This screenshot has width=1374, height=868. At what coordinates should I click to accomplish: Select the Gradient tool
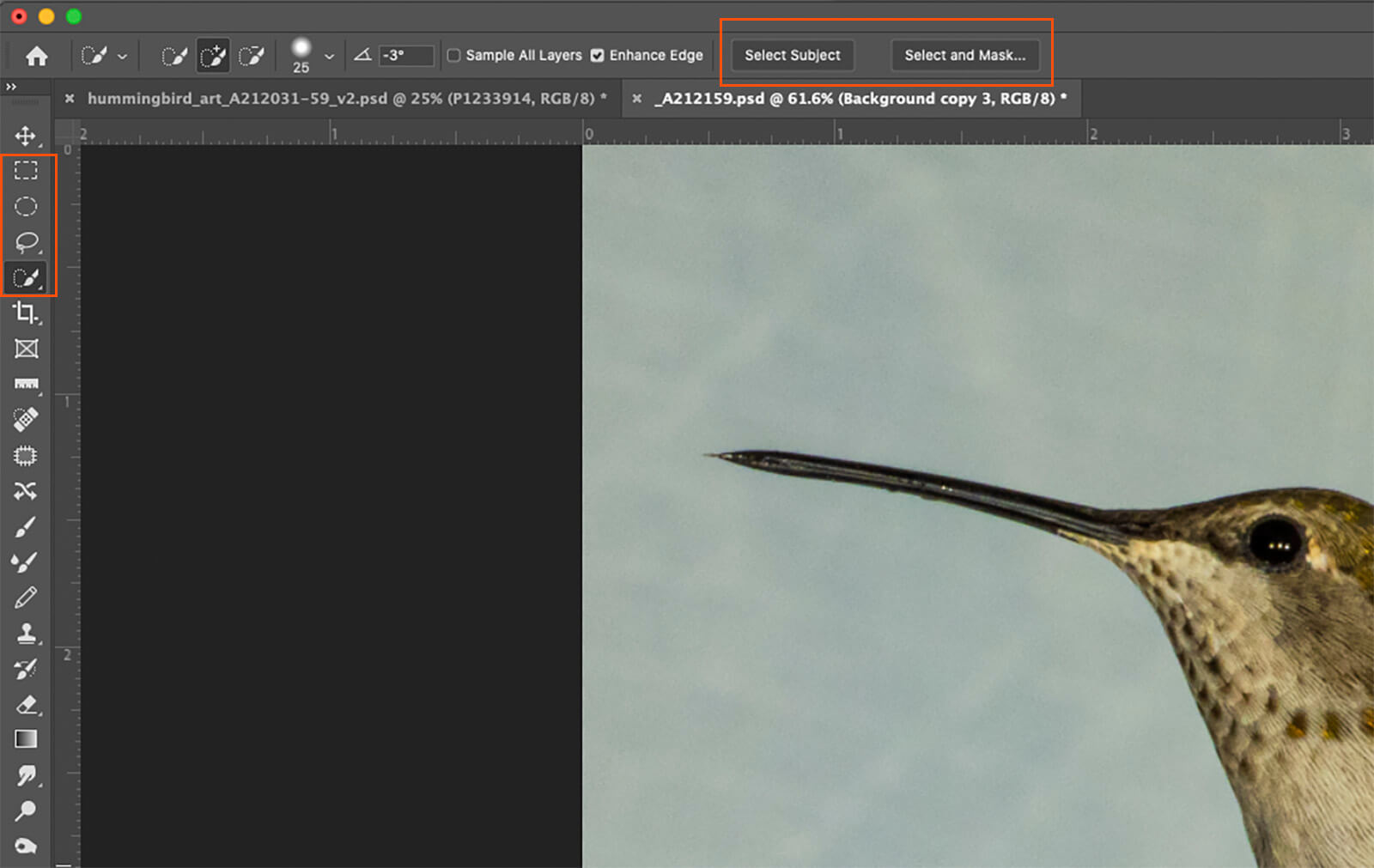click(26, 739)
